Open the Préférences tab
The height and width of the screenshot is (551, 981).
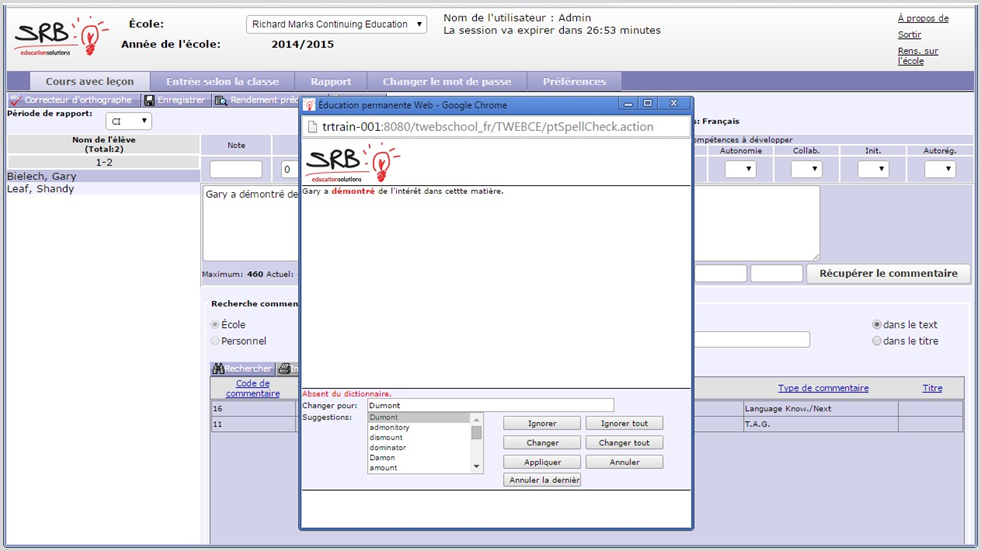(x=574, y=82)
